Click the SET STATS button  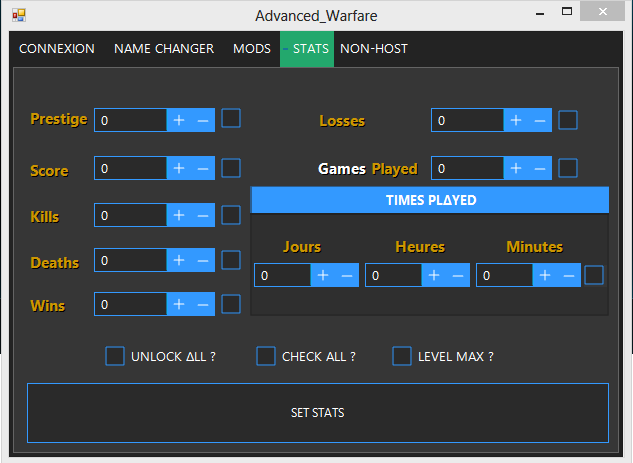(318, 413)
